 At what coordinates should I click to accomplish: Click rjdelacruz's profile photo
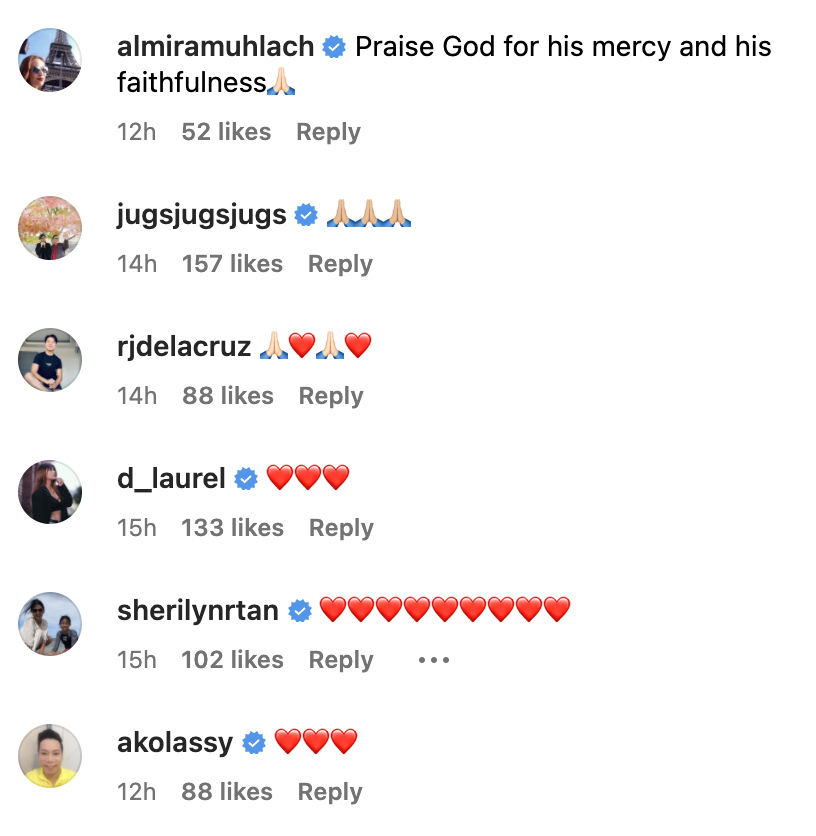(x=50, y=359)
